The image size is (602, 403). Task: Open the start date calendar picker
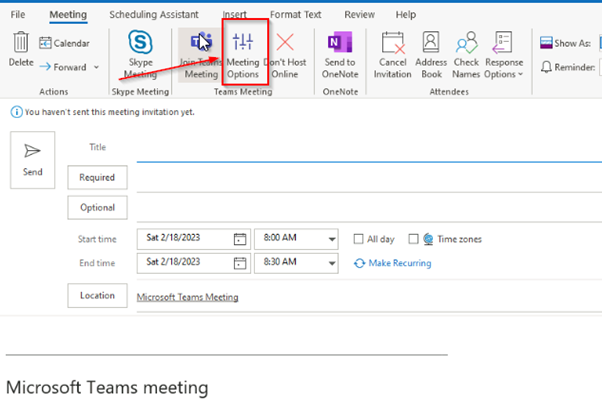coord(239,240)
